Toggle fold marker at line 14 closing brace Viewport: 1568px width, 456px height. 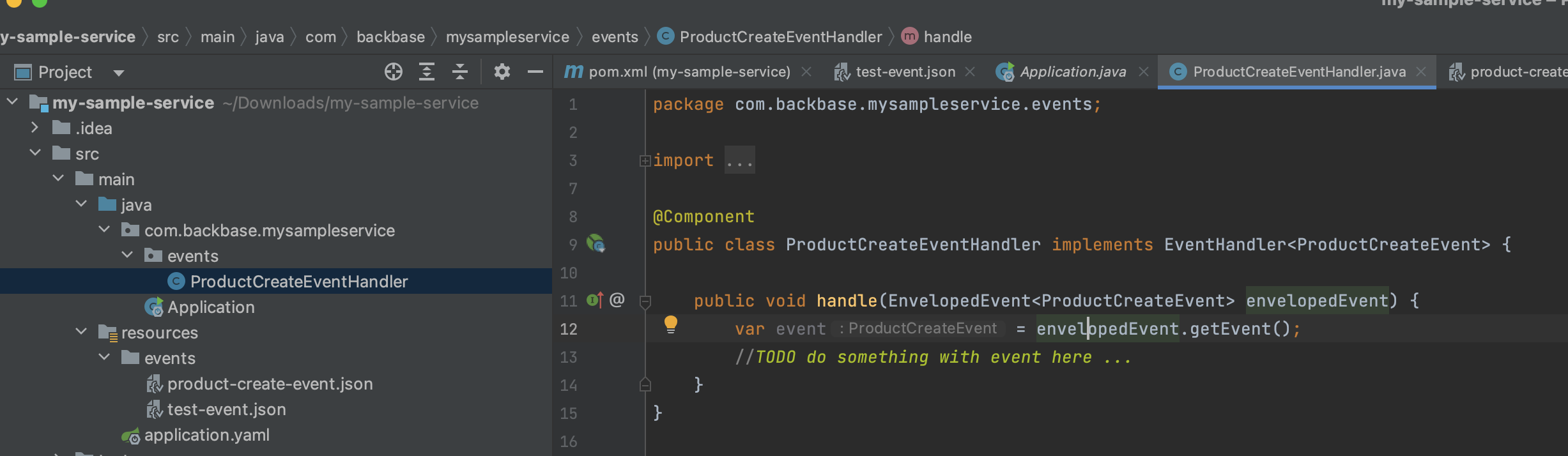[645, 384]
